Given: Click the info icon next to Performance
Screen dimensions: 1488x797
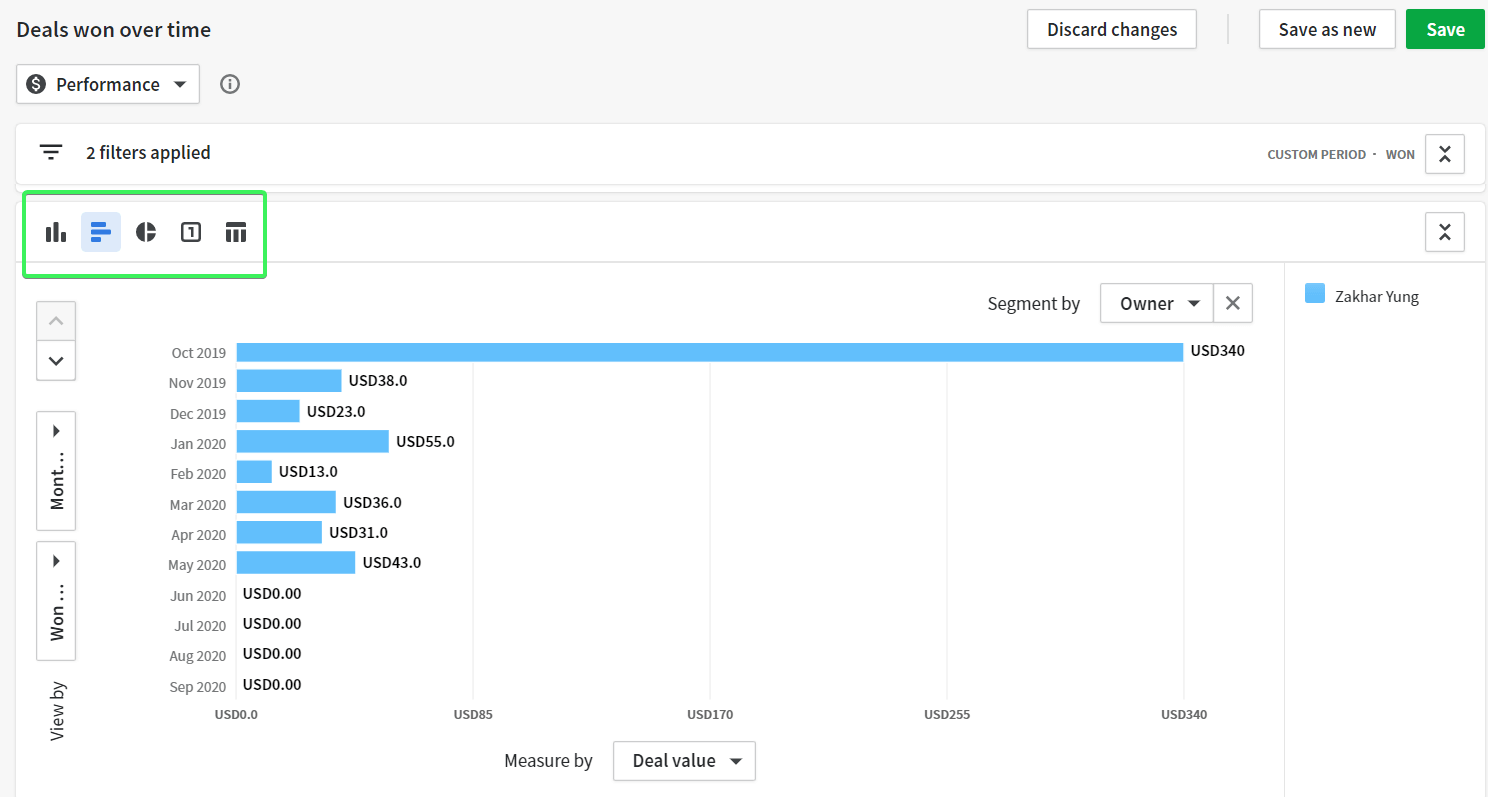Looking at the screenshot, I should (x=230, y=84).
